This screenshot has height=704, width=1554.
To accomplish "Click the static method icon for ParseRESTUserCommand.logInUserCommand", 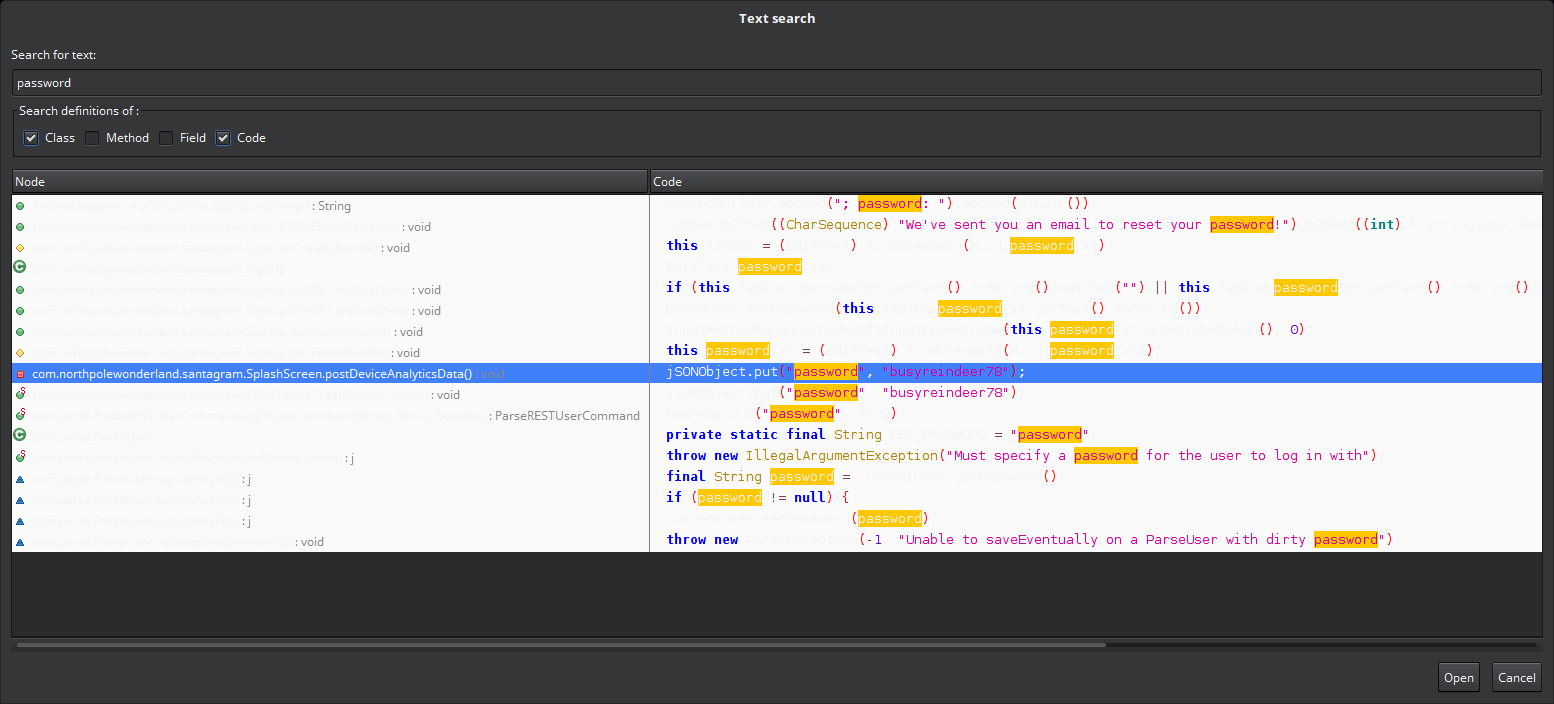I will pyautogui.click(x=20, y=415).
